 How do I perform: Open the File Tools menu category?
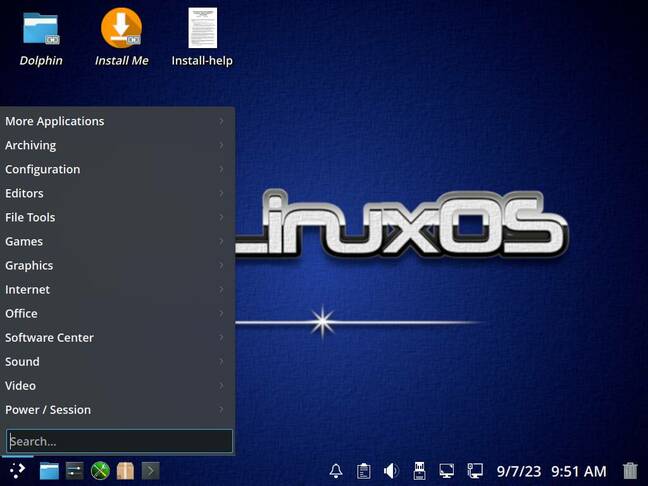[x=117, y=217]
